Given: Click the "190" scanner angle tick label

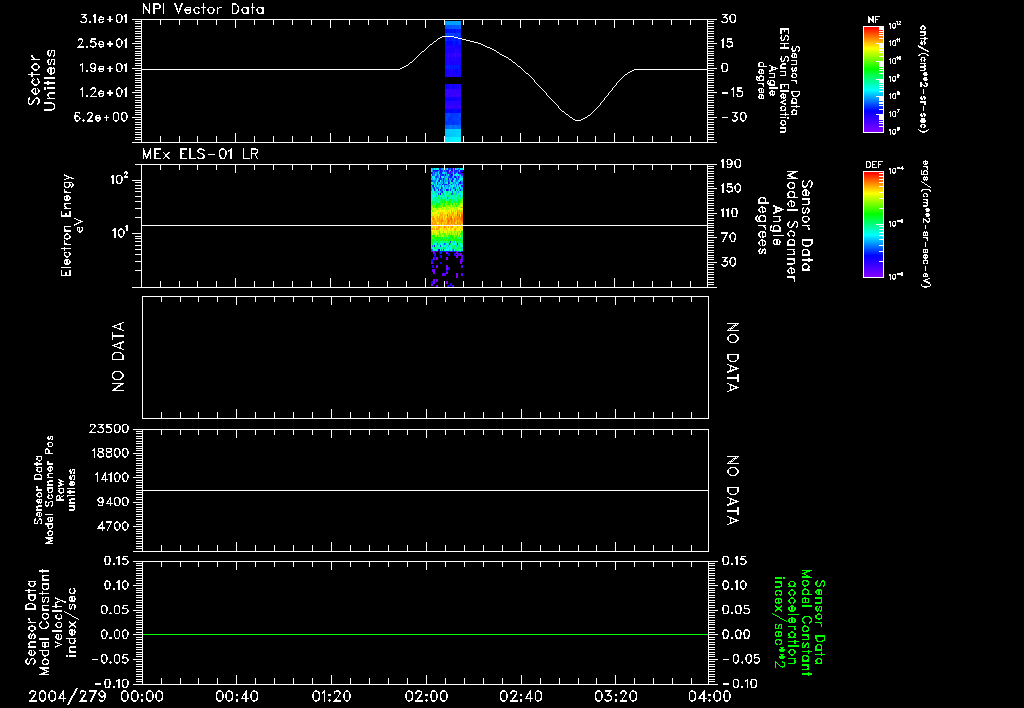Looking at the screenshot, I should click(x=731, y=164).
